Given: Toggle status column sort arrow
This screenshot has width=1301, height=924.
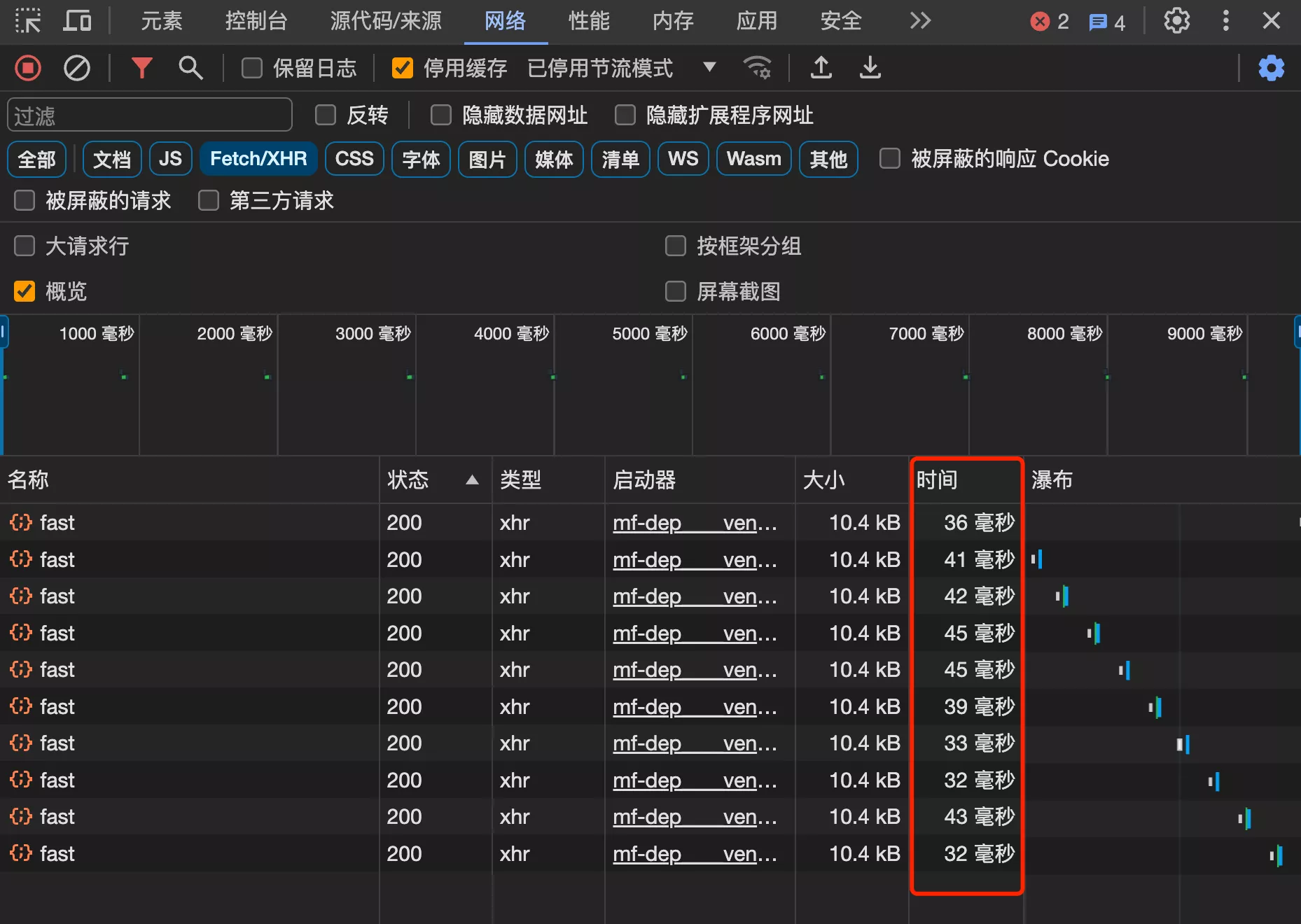Looking at the screenshot, I should click(x=472, y=480).
